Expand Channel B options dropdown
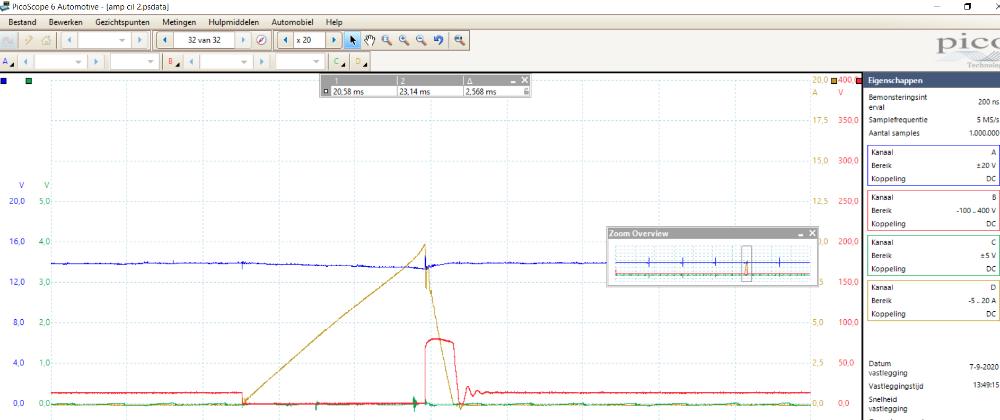Image resolution: width=1000 pixels, height=420 pixels. 172,62
